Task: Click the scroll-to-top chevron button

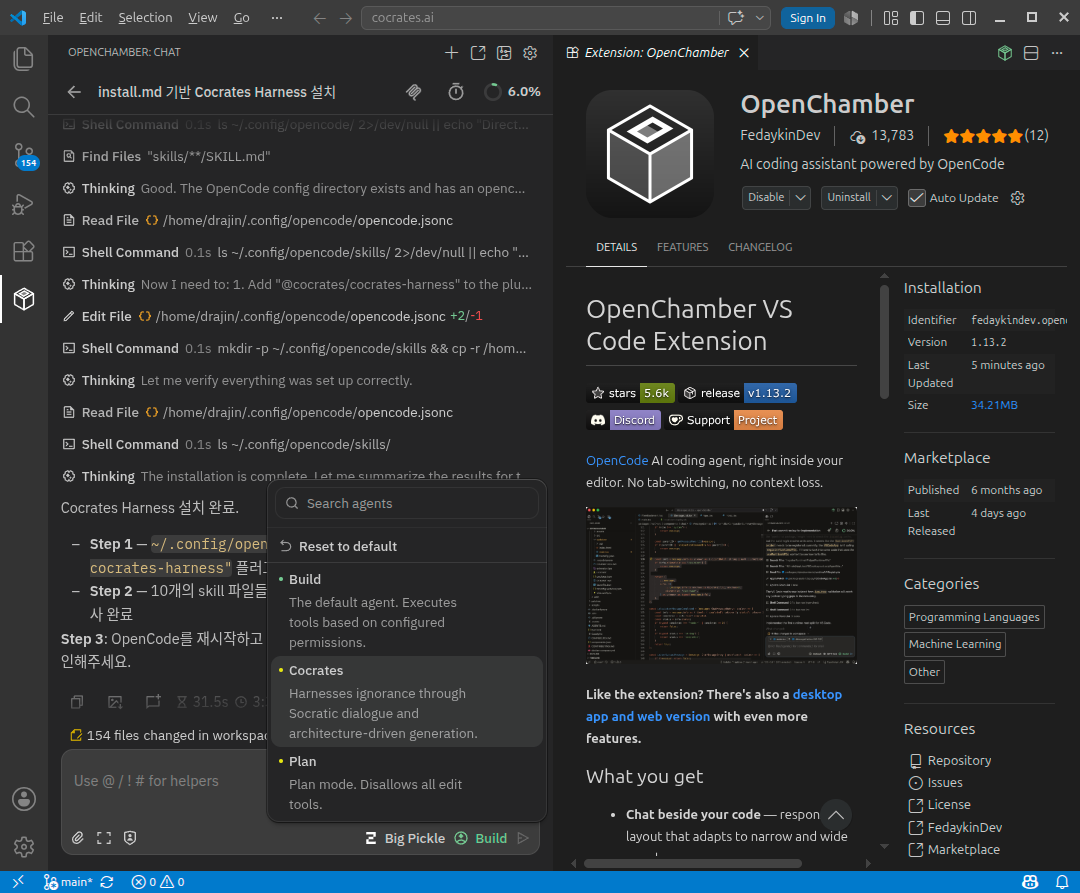Action: tap(835, 815)
